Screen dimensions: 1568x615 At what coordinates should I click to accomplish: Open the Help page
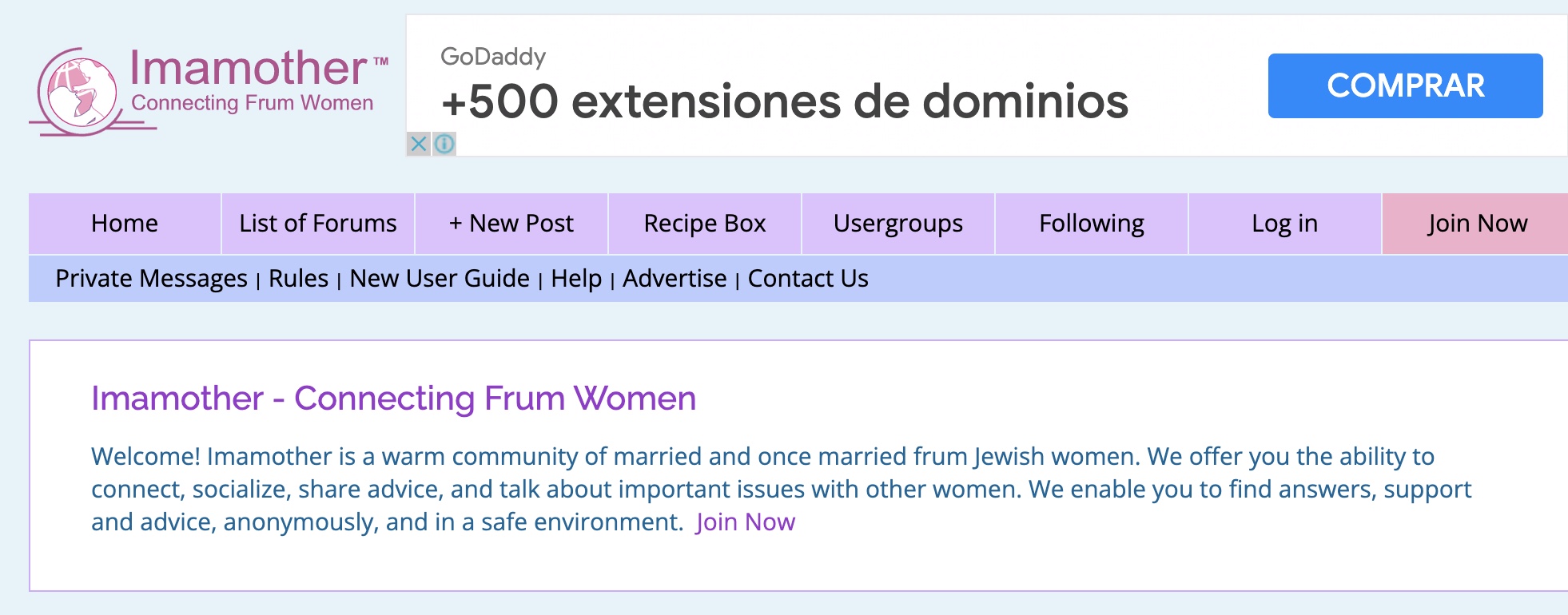pos(575,279)
